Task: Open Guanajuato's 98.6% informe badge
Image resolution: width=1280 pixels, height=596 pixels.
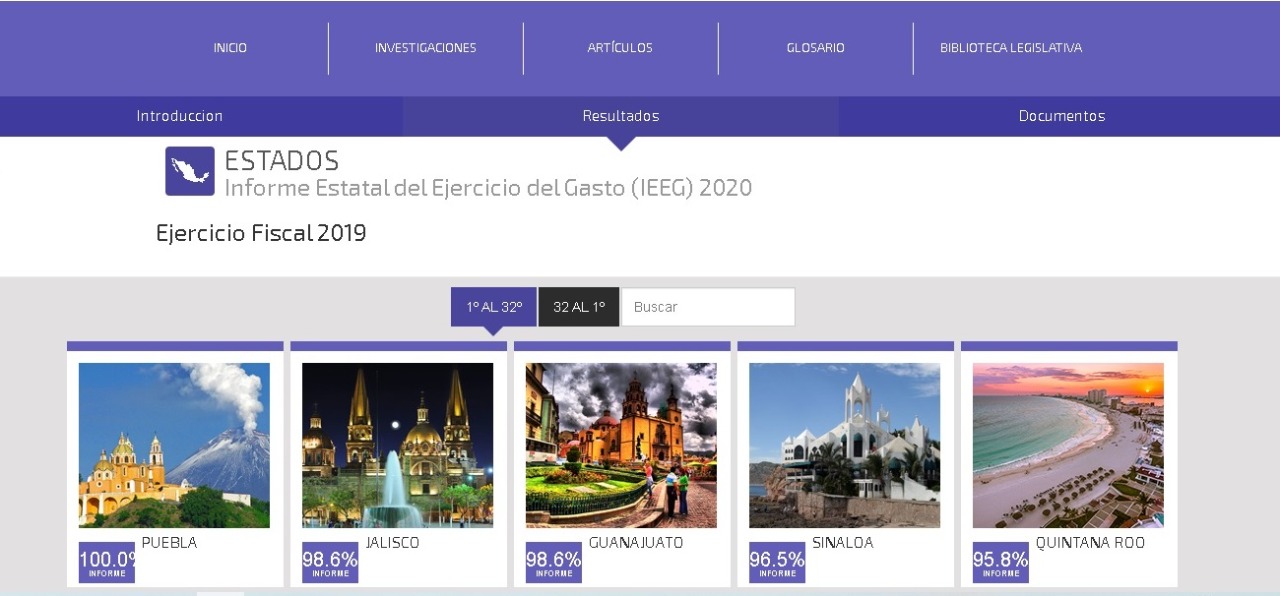Action: tap(553, 563)
